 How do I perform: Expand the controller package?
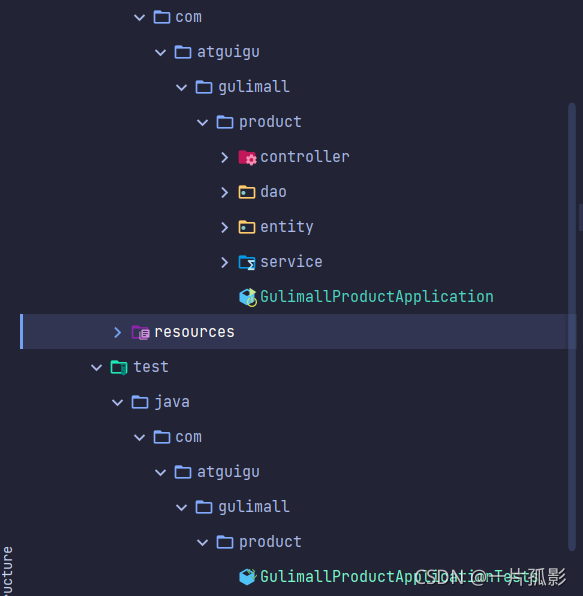(224, 157)
